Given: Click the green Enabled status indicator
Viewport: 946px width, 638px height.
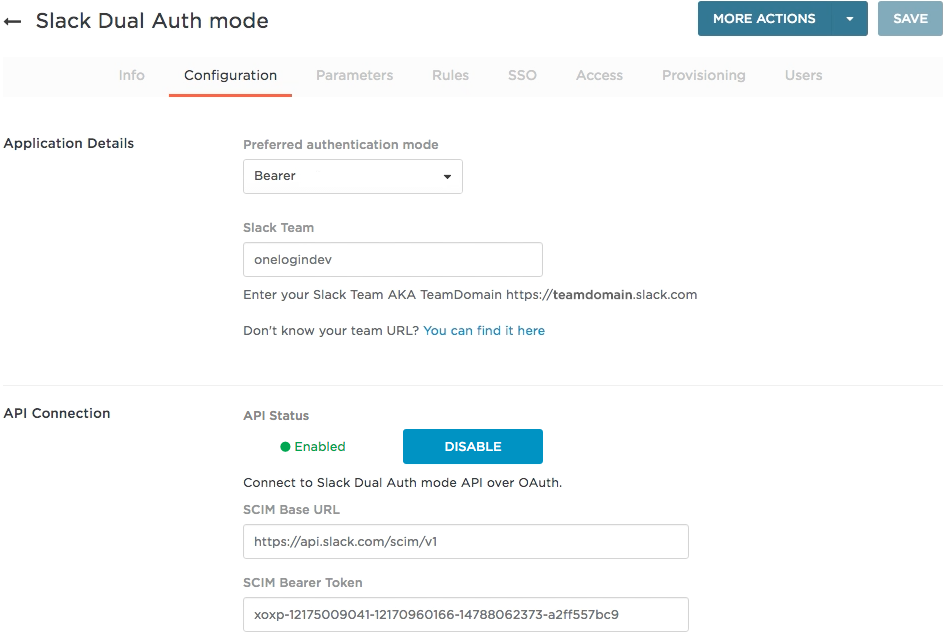Looking at the screenshot, I should pyautogui.click(x=313, y=447).
